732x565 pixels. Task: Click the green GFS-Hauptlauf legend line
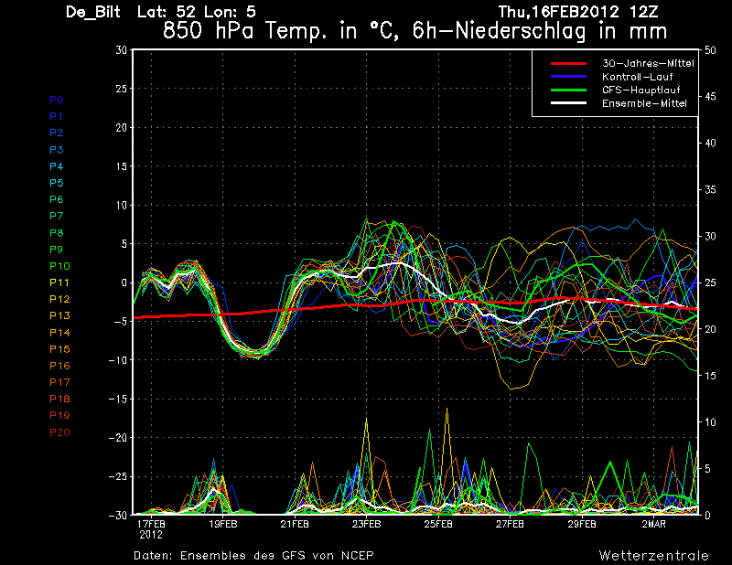click(569, 90)
